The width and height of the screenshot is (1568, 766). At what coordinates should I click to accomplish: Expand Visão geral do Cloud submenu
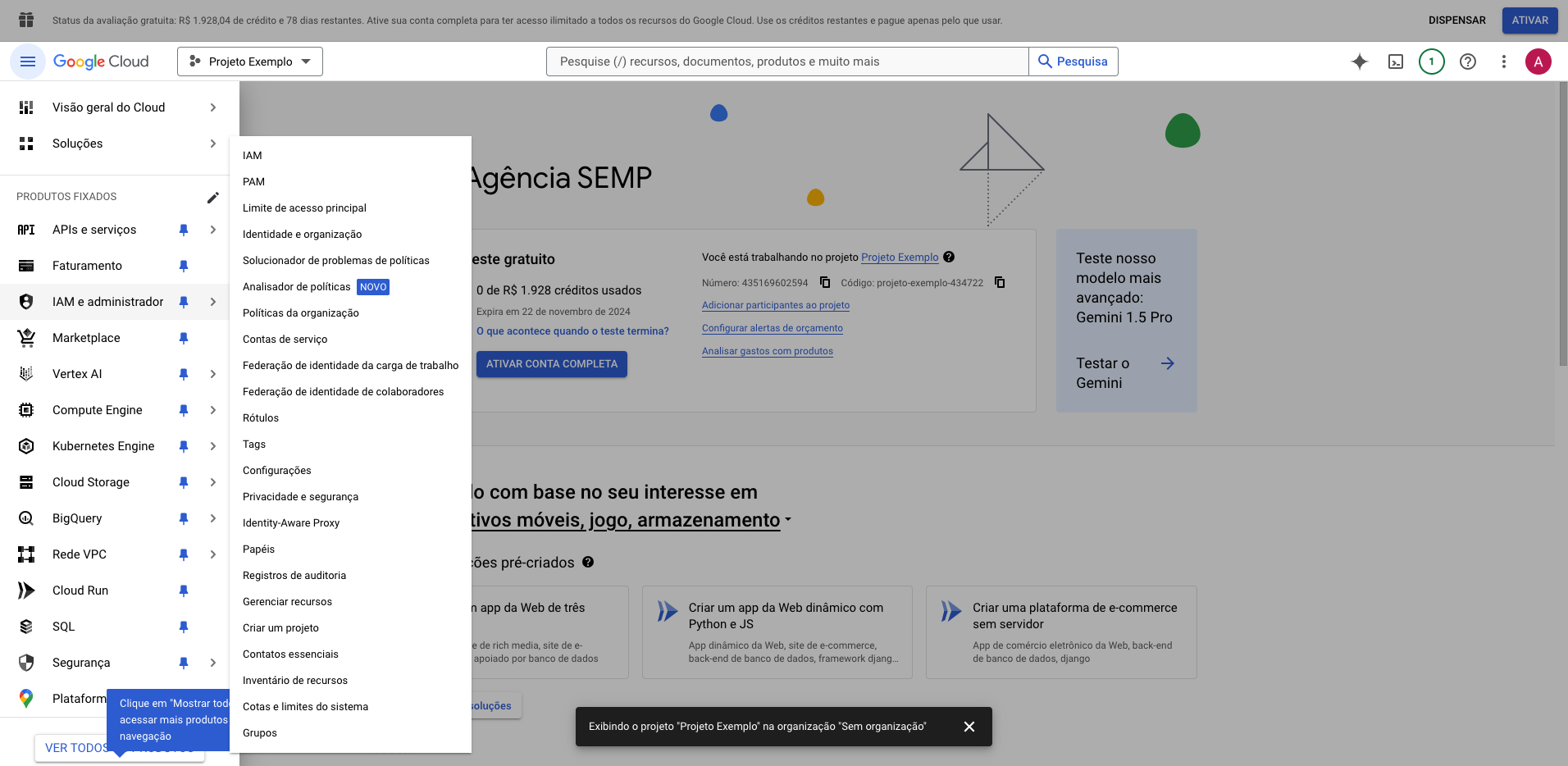(213, 107)
